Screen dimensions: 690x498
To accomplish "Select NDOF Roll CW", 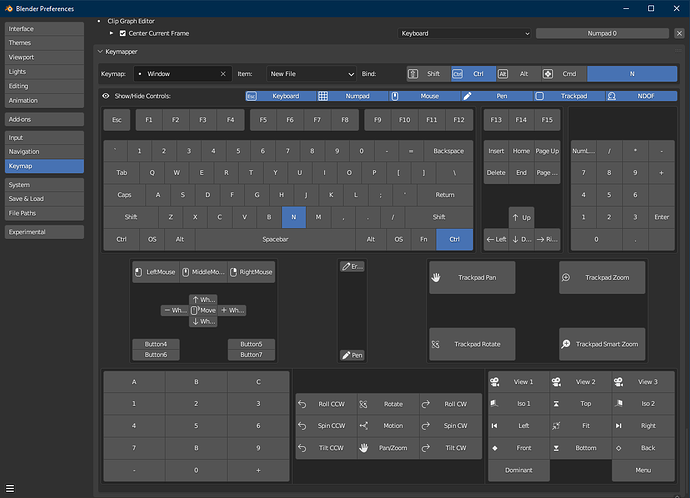I will 451,404.
